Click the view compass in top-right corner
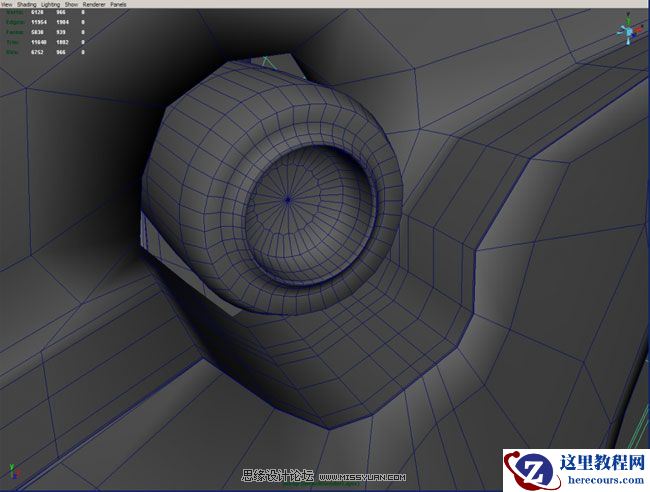The image size is (650, 492). [x=628, y=32]
